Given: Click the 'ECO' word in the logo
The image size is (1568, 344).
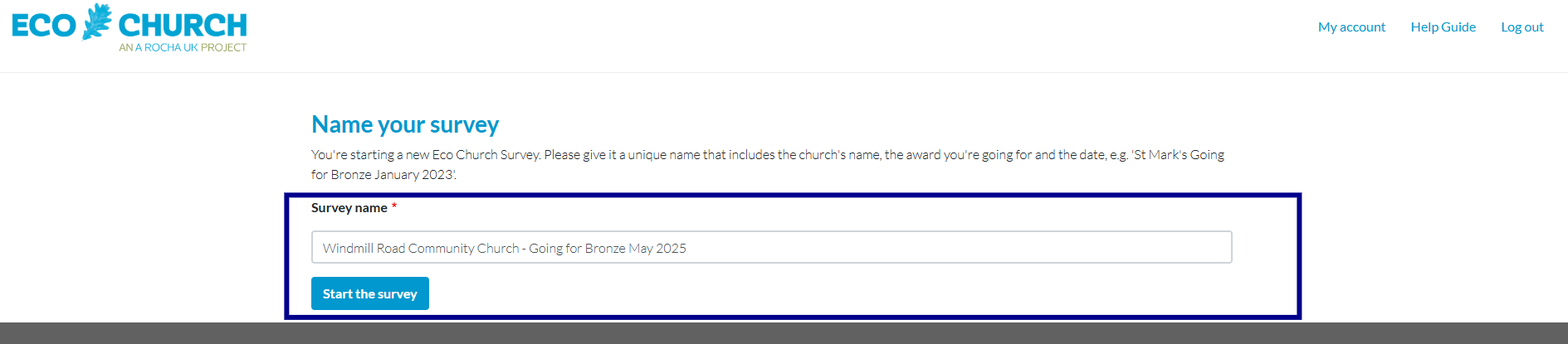Looking at the screenshot, I should pos(44,26).
